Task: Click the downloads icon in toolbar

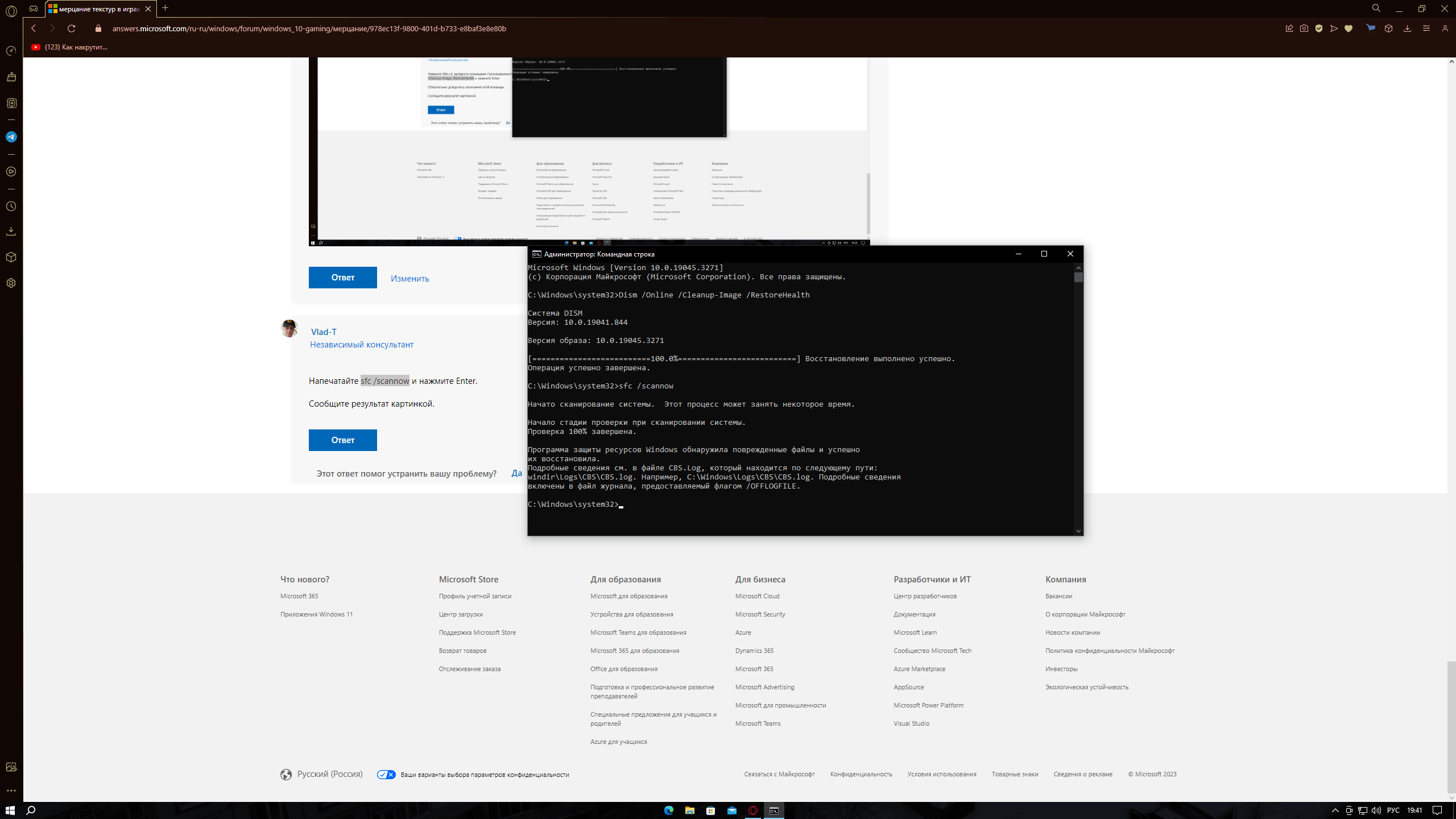Action: coord(1408,29)
